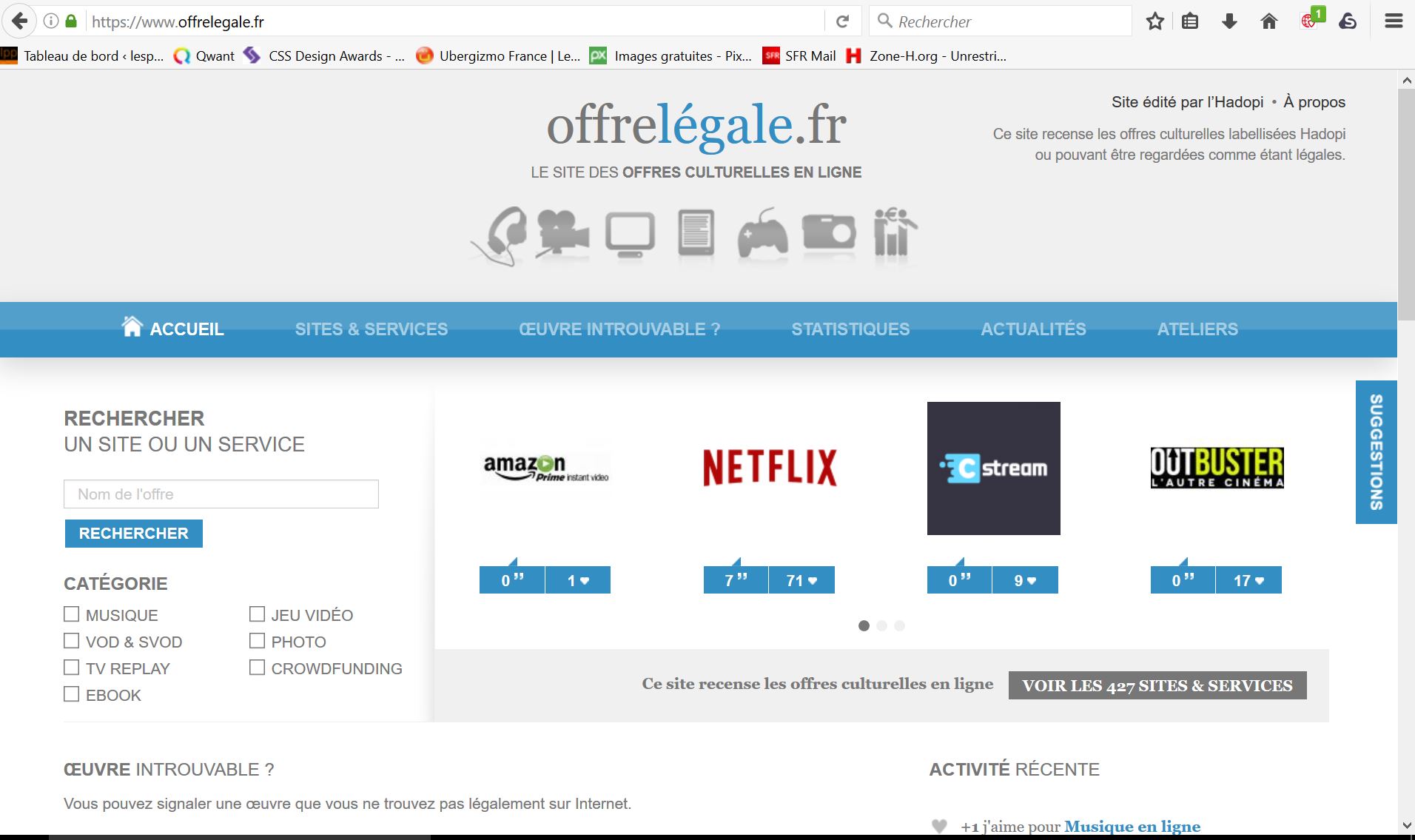The height and width of the screenshot is (840, 1415).
Task: Click the ebook reader icon
Action: click(x=696, y=234)
